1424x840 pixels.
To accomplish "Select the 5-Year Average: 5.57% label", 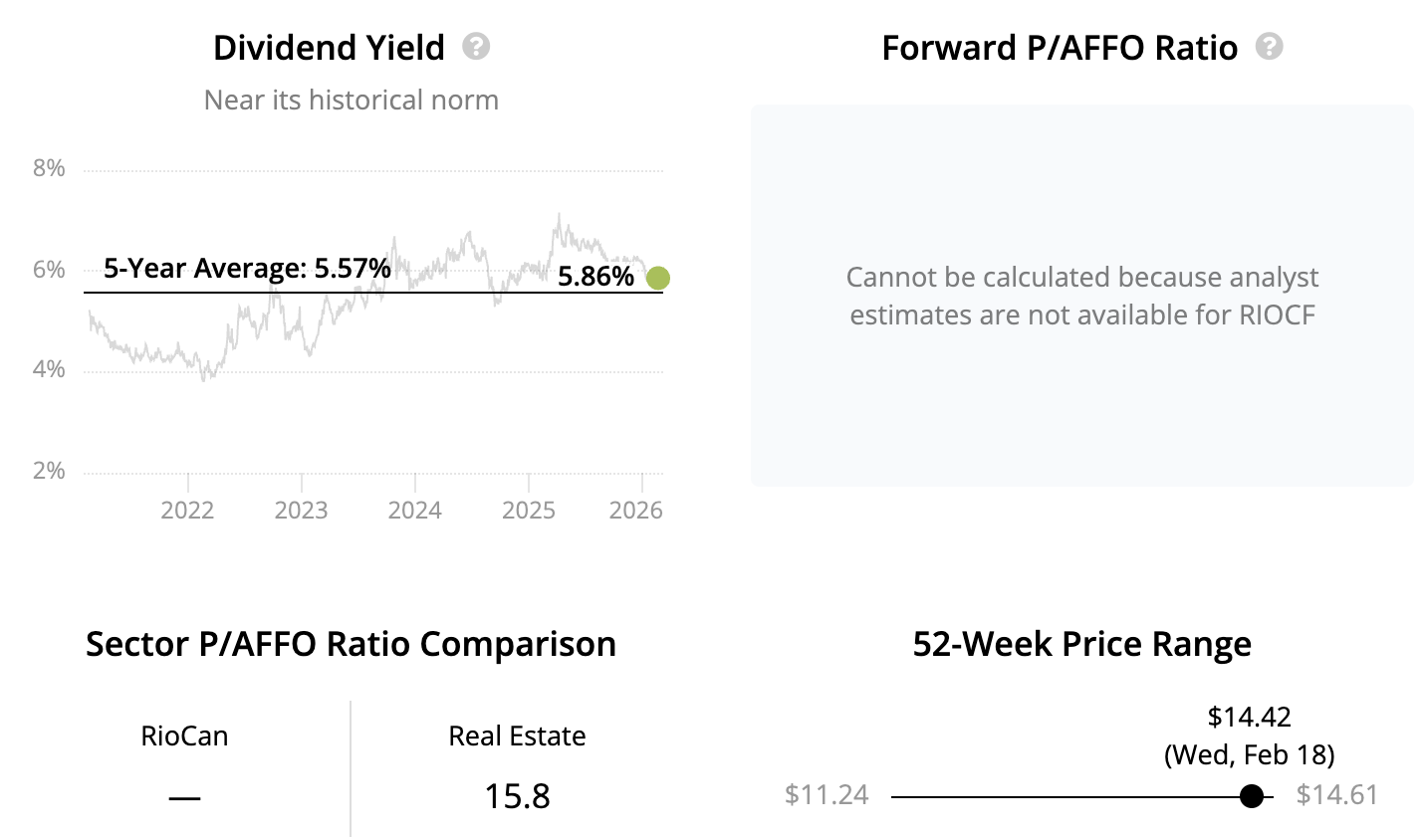I will [247, 269].
